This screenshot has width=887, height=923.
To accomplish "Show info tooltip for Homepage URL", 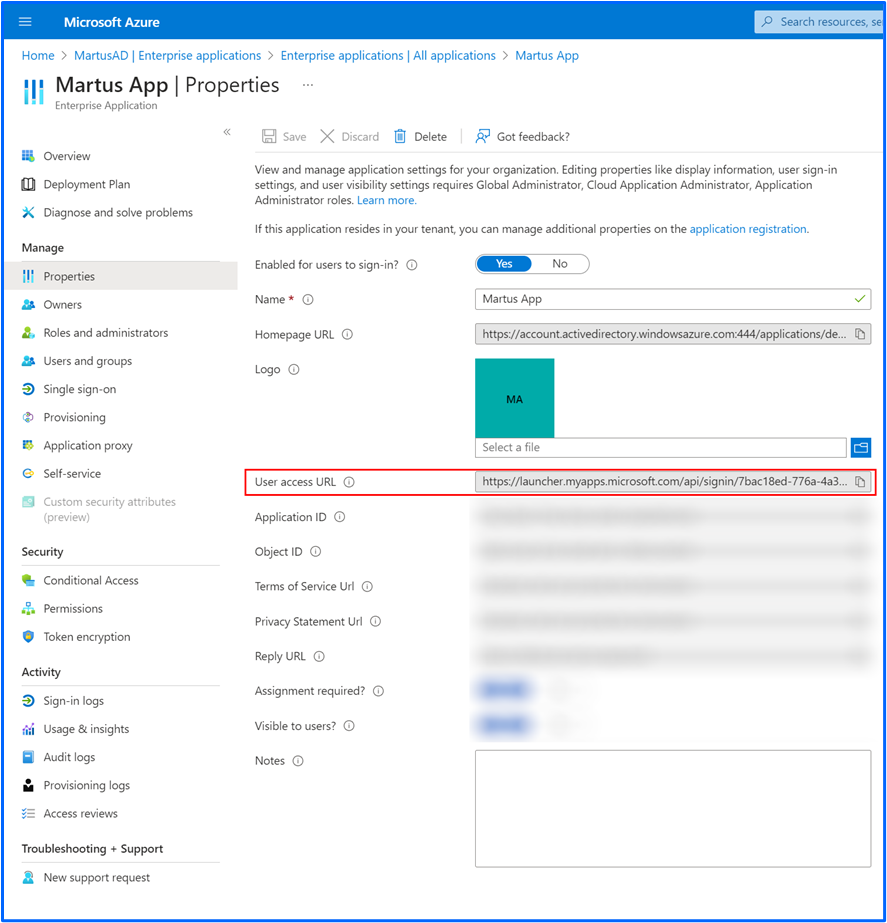I will (347, 334).
